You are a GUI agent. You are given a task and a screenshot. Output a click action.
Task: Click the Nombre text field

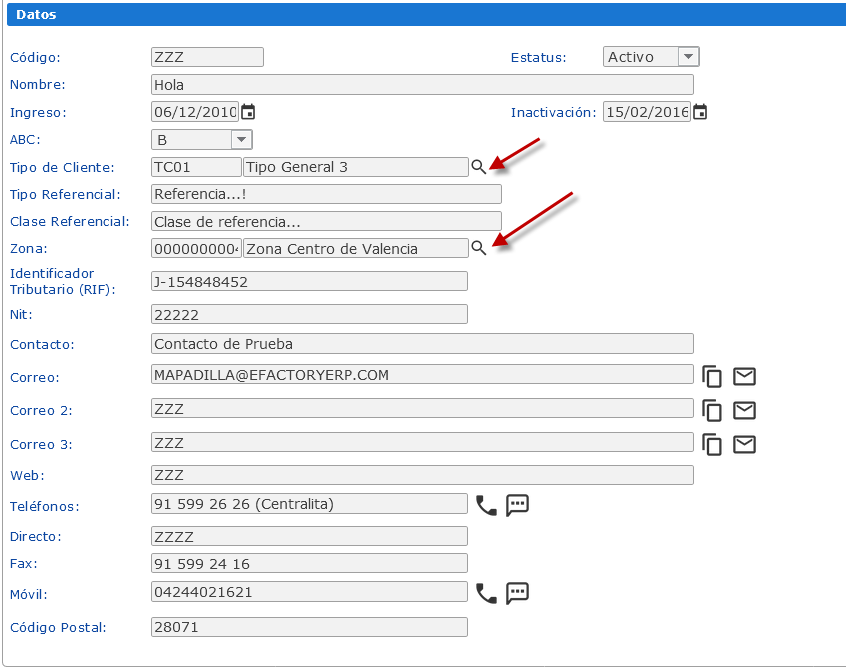[421, 85]
